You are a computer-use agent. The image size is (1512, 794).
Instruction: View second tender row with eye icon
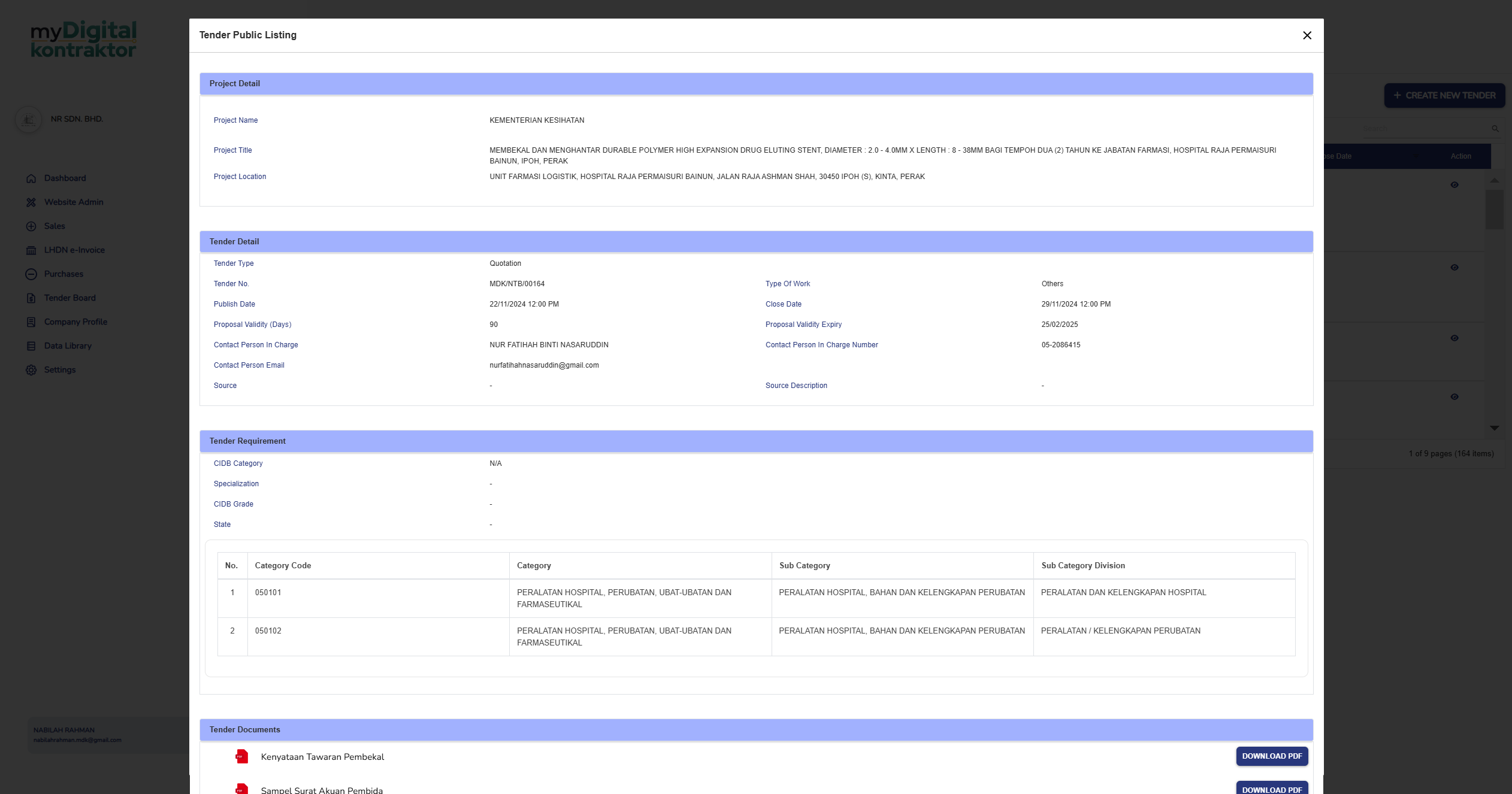(1454, 268)
